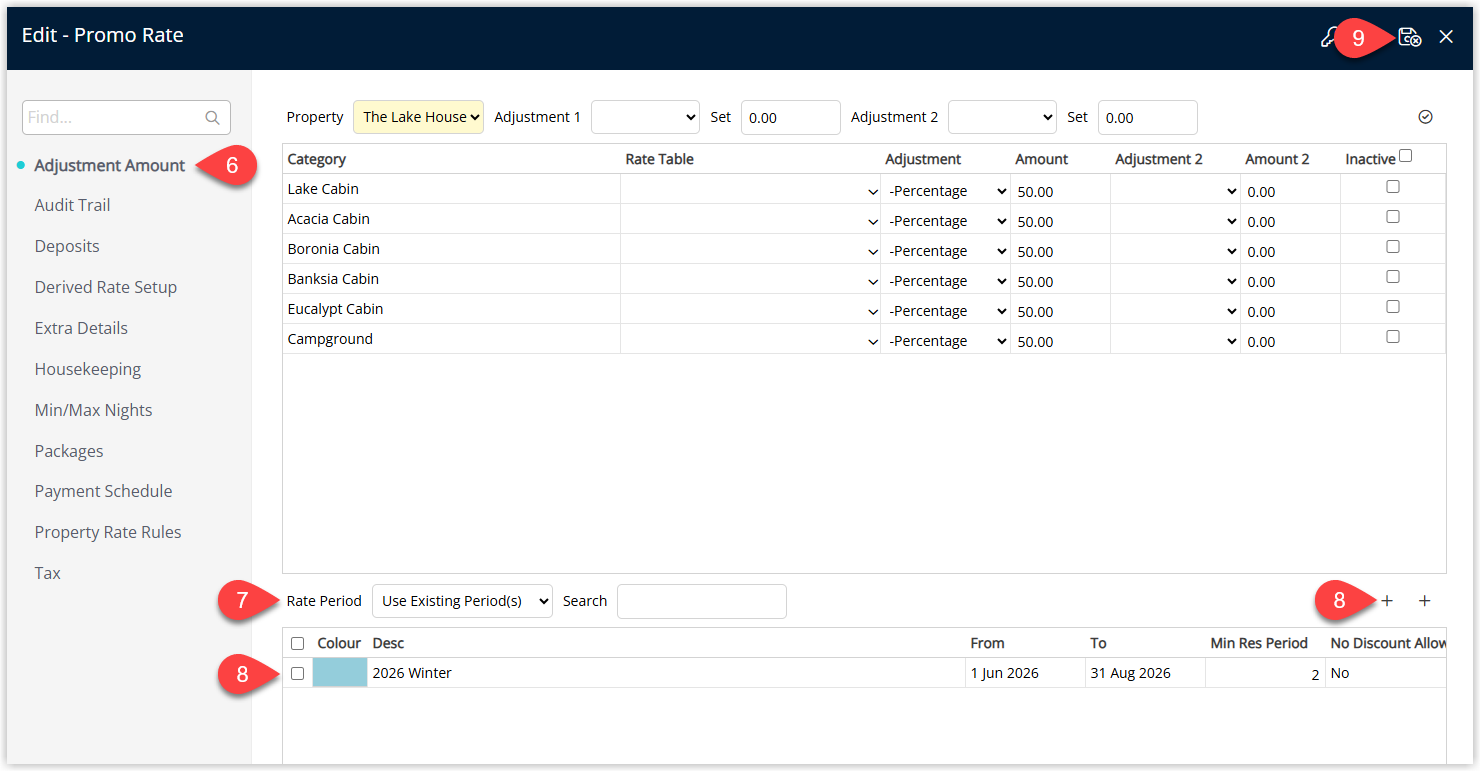Viewport: 1481px width, 772px height.
Task: Open the Audit Trail section
Action: pos(72,205)
